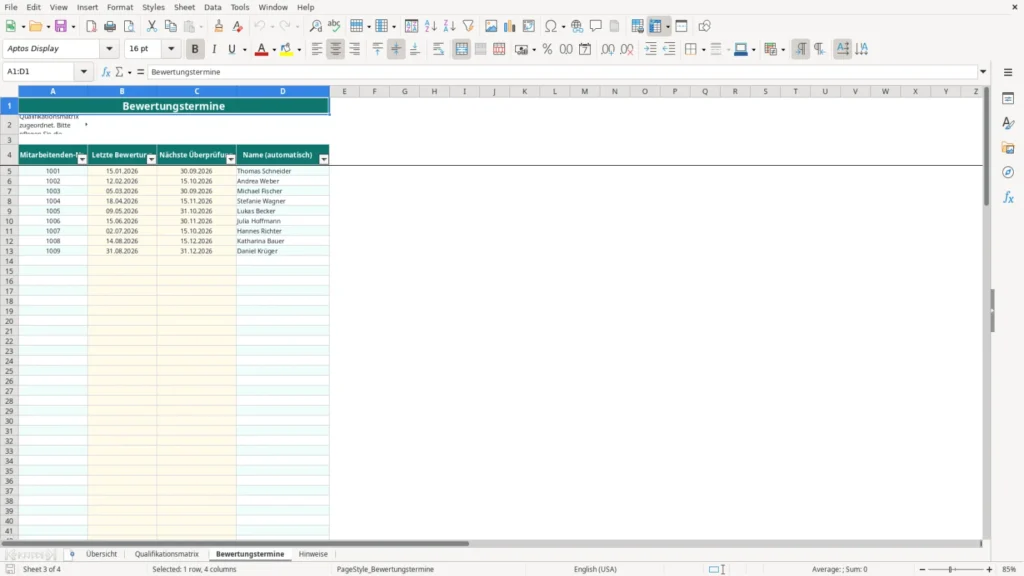Open the File menu
The height and width of the screenshot is (576, 1024).
click(11, 7)
